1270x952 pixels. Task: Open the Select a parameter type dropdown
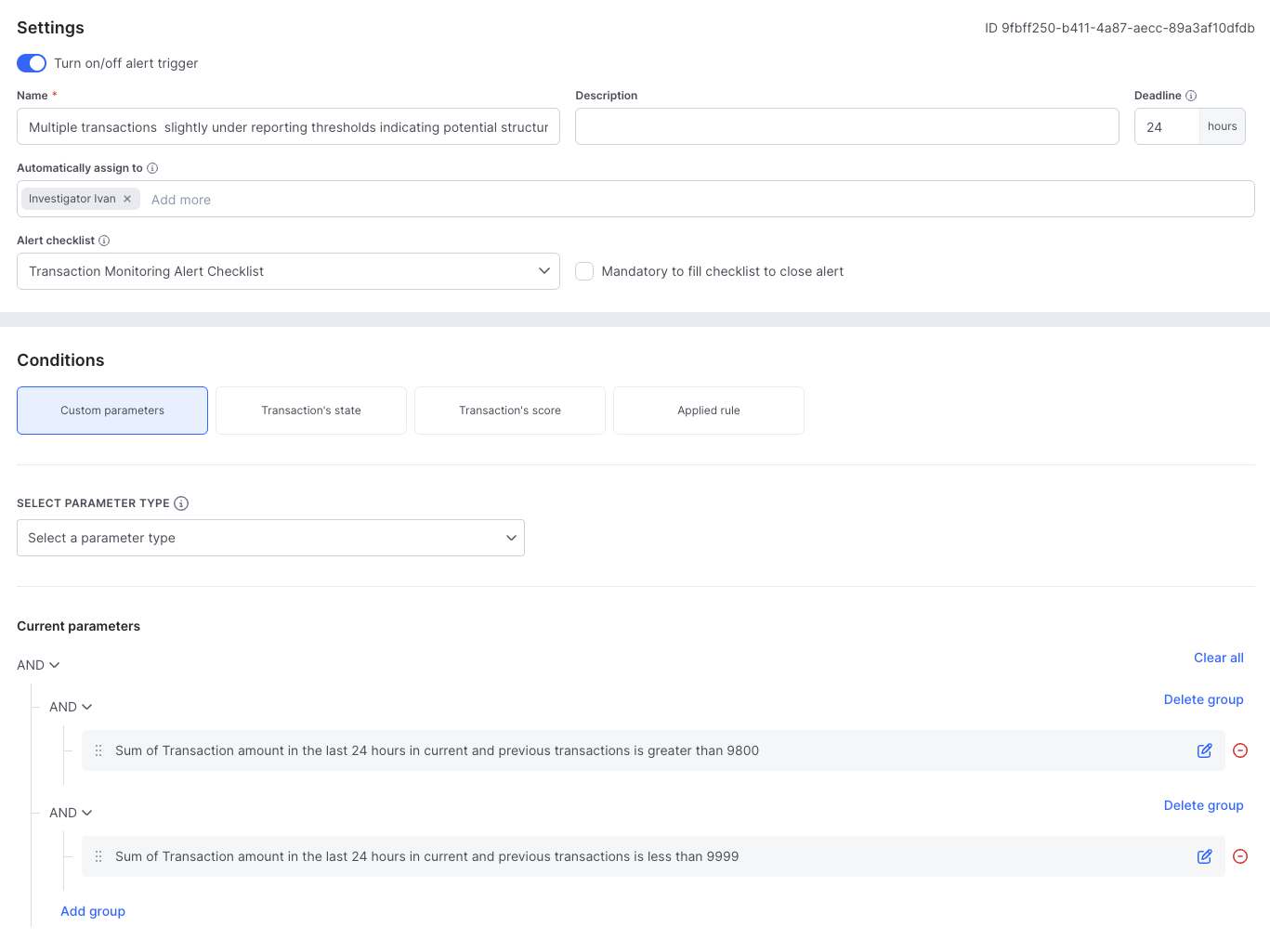(x=270, y=538)
